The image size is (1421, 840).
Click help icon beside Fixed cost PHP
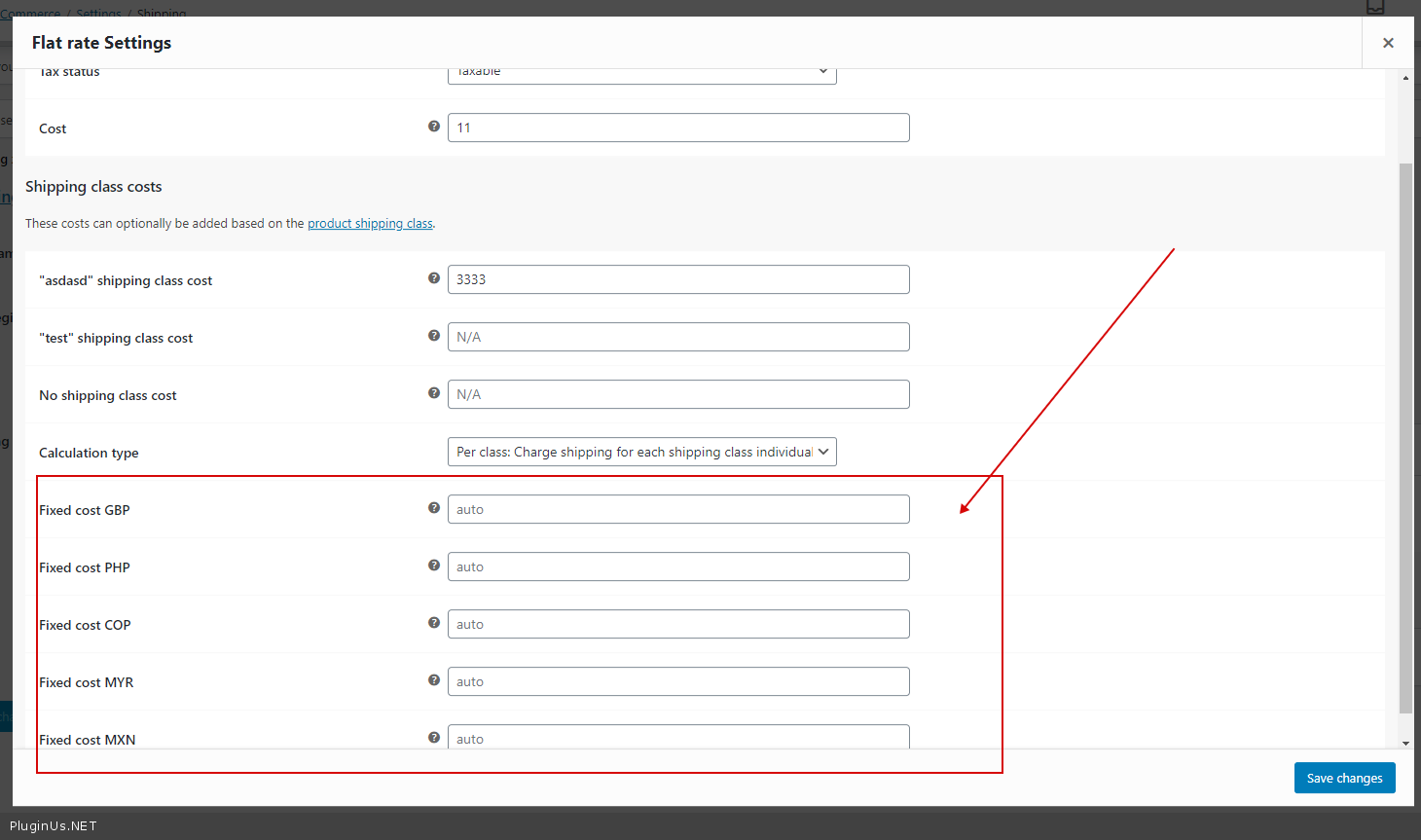434,566
